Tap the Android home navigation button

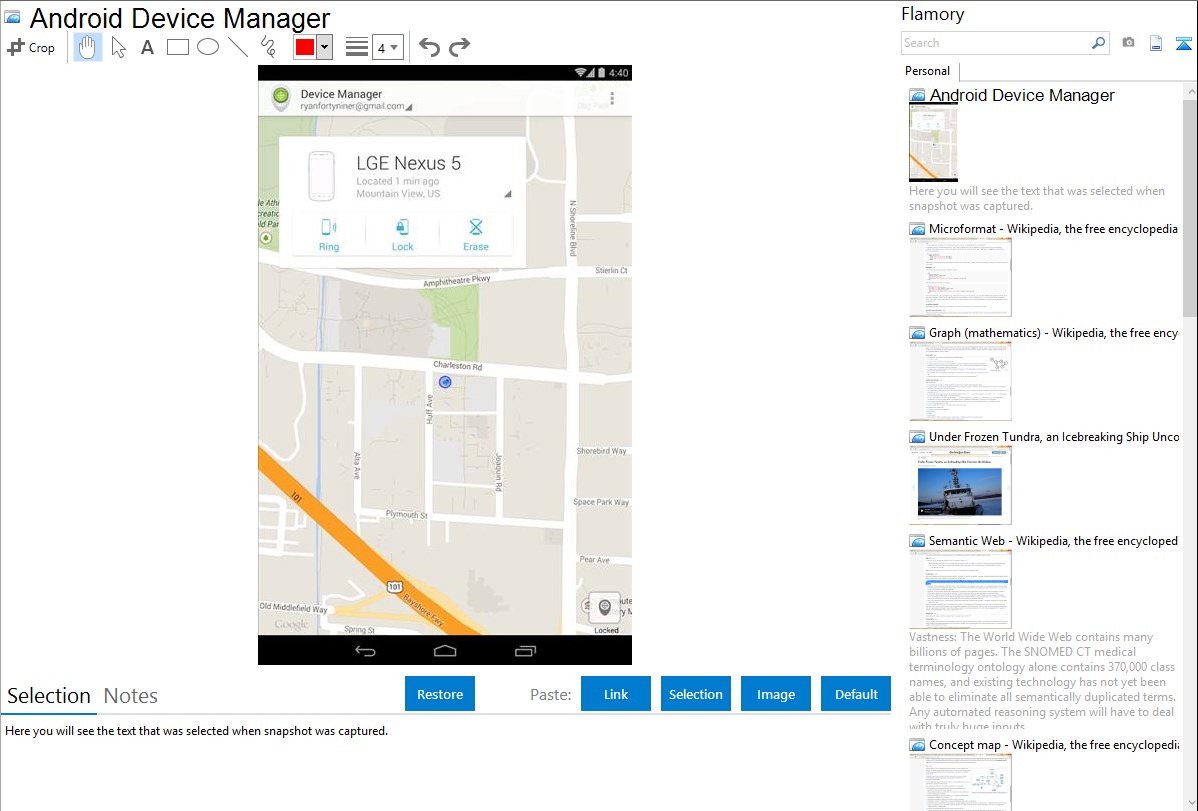(445, 651)
